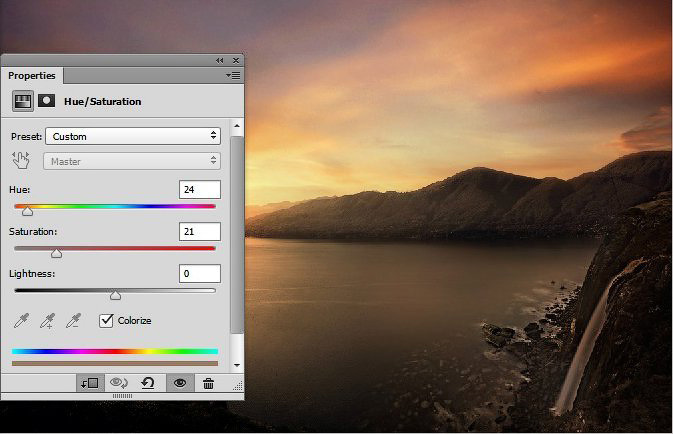
Task: Close the Properties panel
Action: click(236, 61)
